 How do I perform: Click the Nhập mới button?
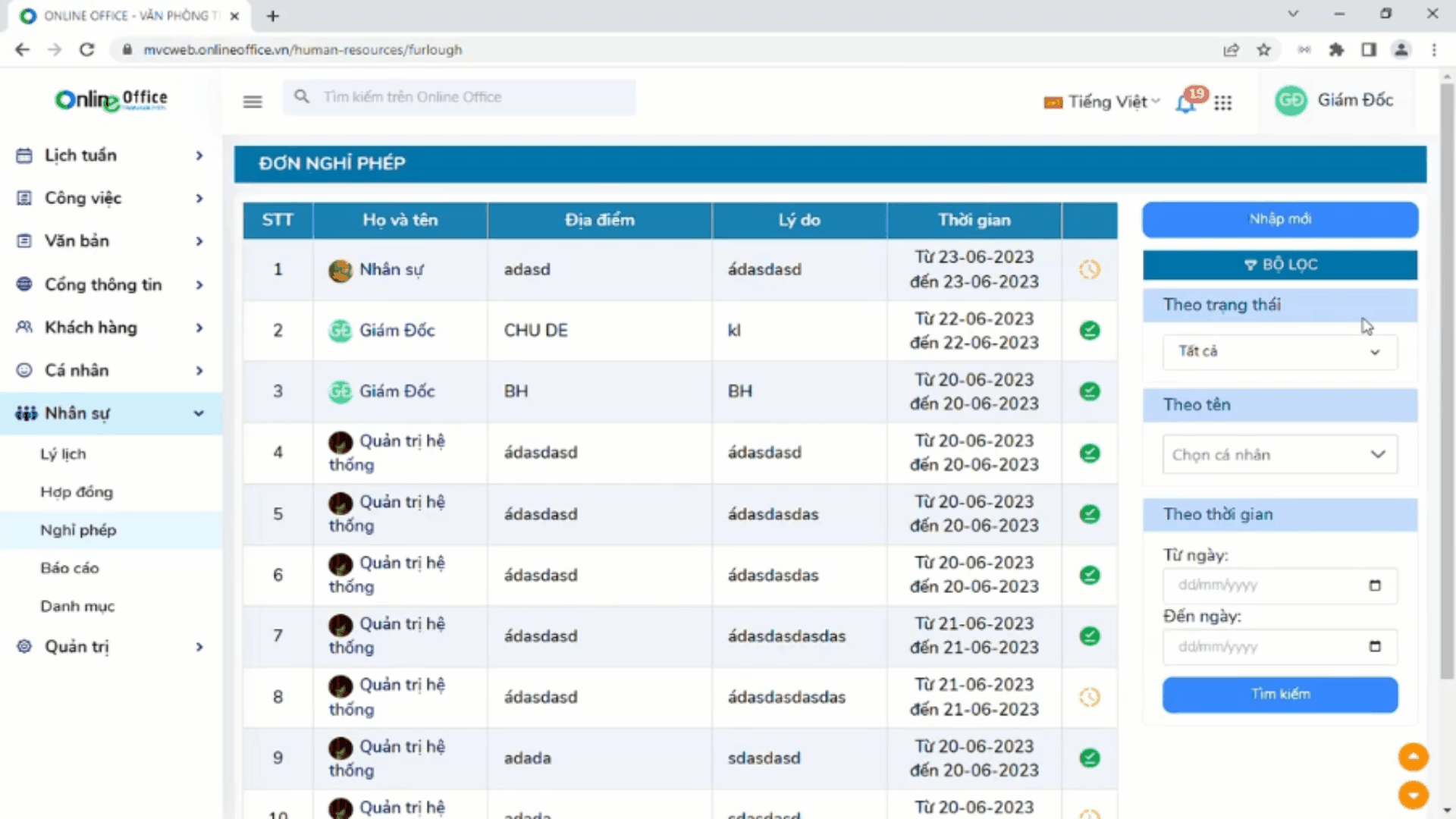[1280, 219]
